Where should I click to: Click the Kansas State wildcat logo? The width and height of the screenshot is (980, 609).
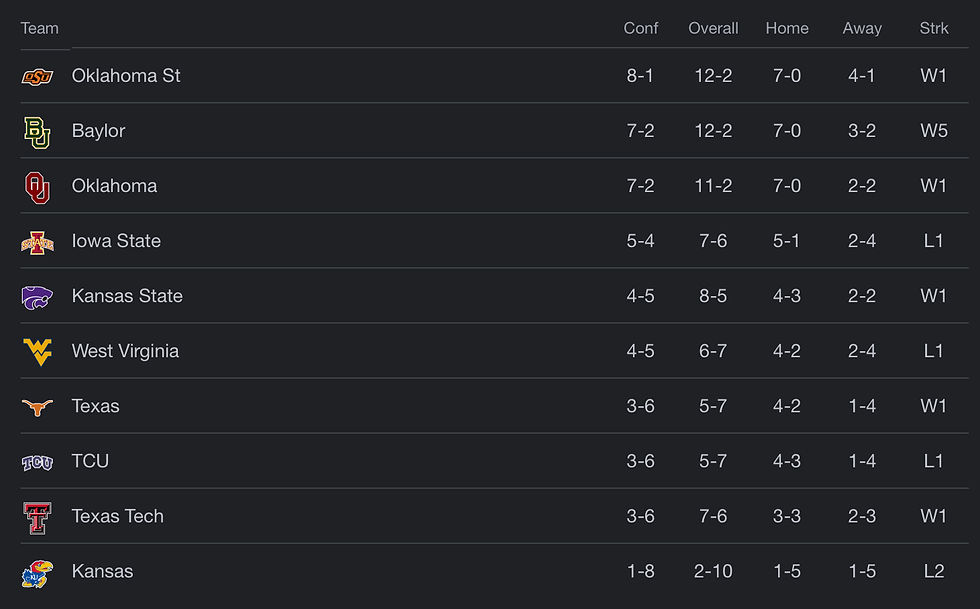coord(38,298)
